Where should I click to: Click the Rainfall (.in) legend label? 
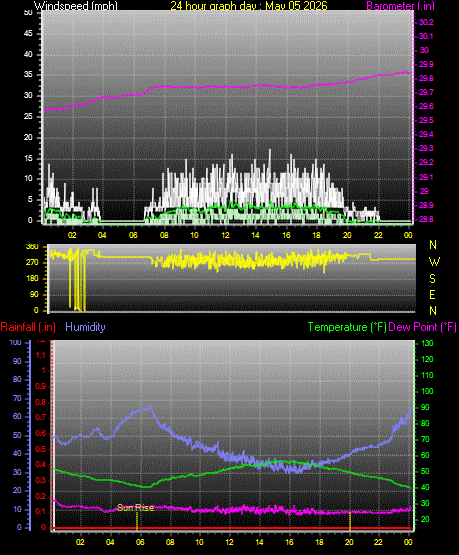(x=28, y=327)
